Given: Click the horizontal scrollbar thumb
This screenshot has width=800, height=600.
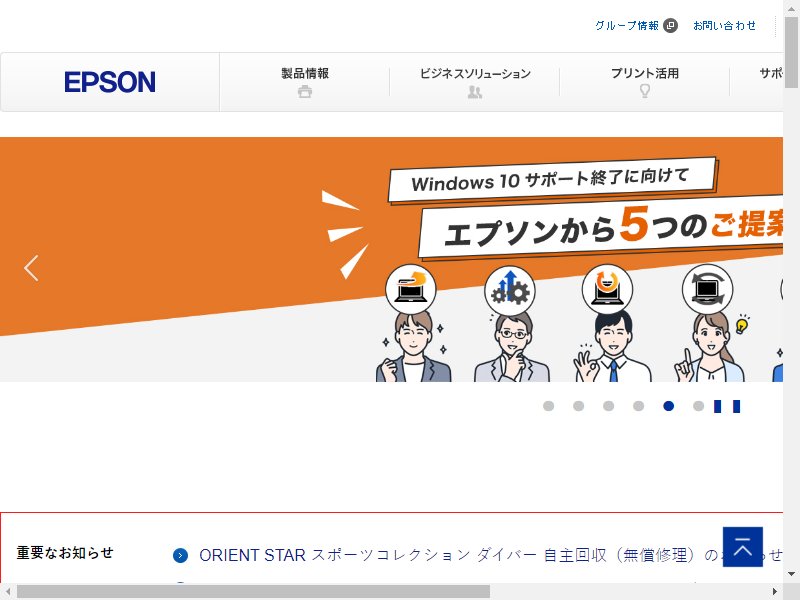Looking at the screenshot, I should (253, 592).
